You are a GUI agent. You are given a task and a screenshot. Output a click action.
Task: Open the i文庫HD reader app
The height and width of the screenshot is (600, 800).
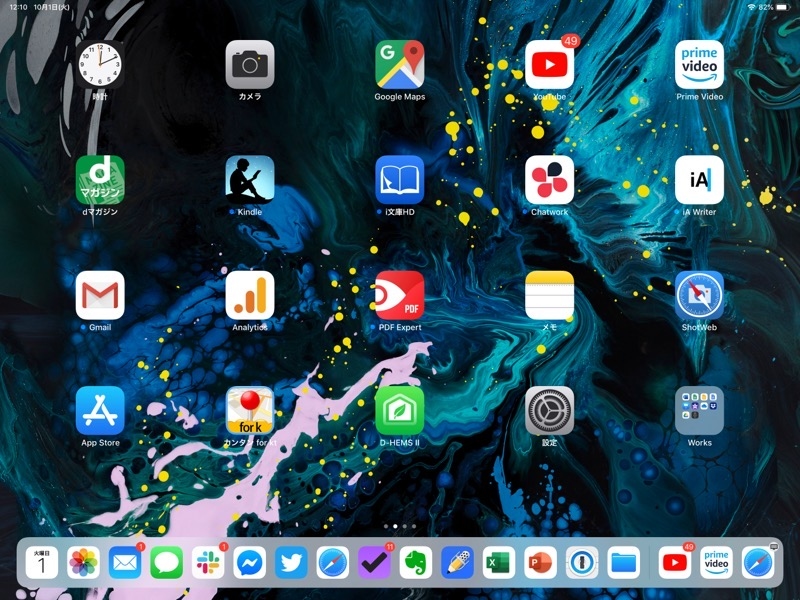pyautogui.click(x=399, y=180)
